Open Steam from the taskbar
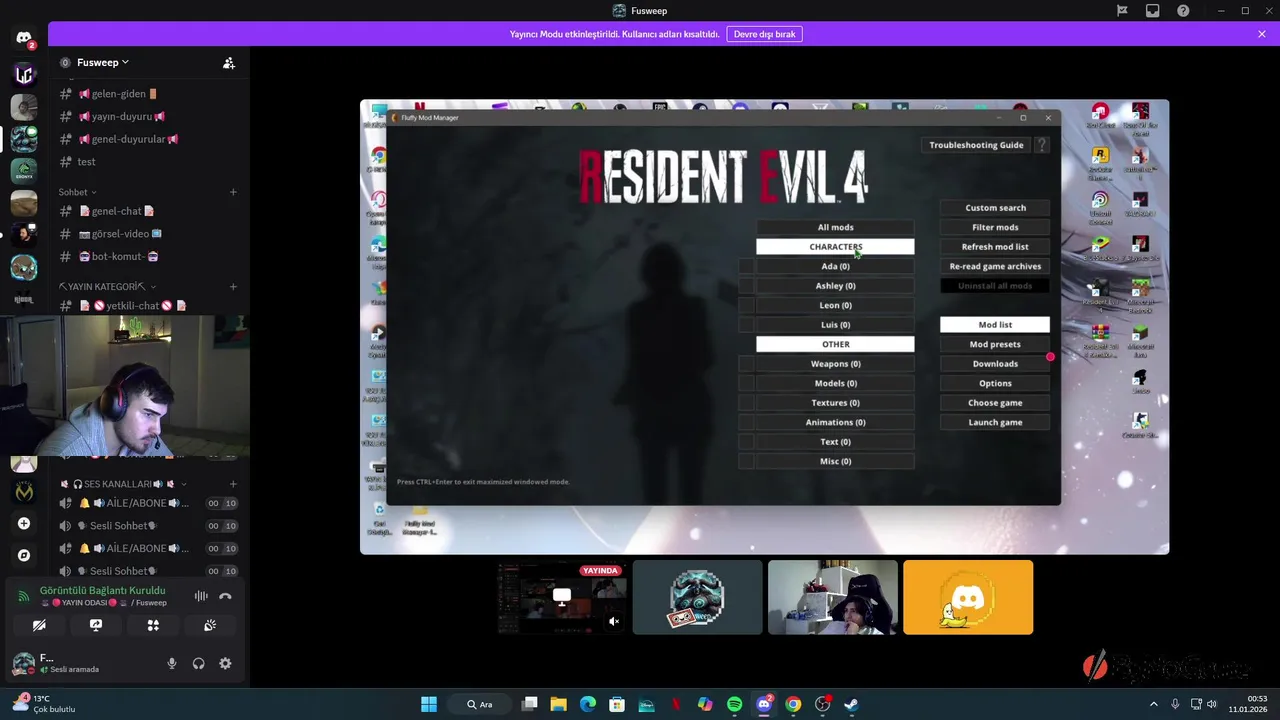This screenshot has width=1280, height=720. [x=851, y=704]
